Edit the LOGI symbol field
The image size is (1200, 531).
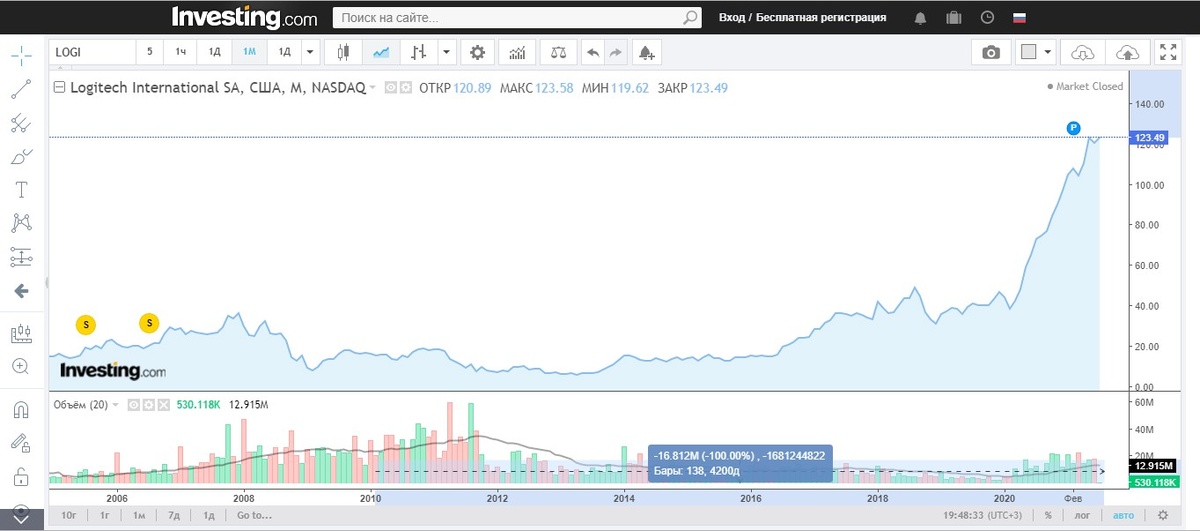[92, 52]
